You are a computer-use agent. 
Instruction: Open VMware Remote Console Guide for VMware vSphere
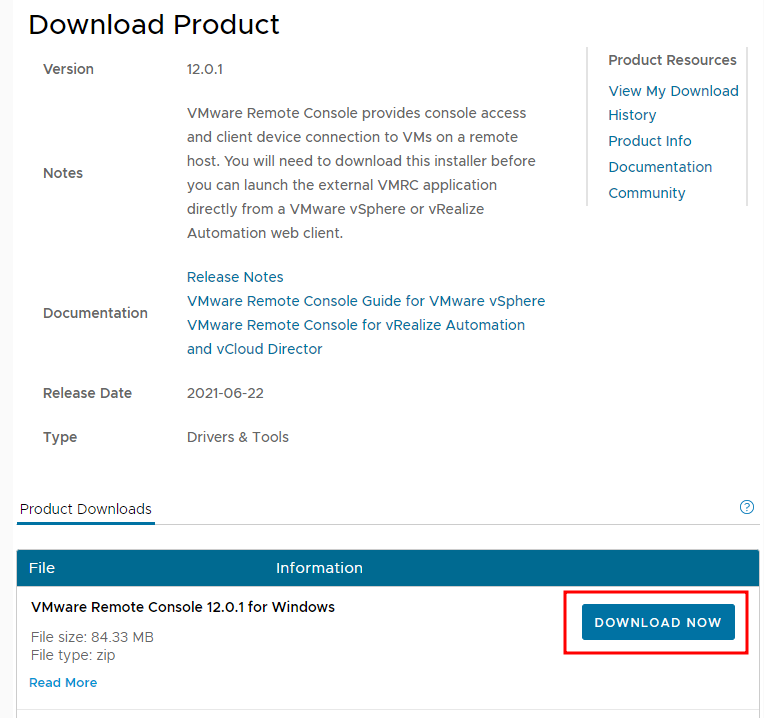pos(366,301)
